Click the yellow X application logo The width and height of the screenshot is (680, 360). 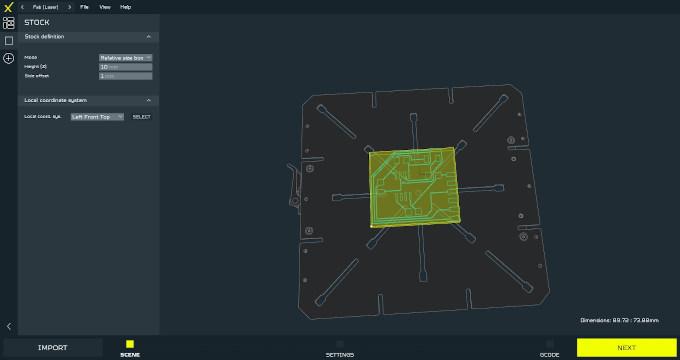pyautogui.click(x=8, y=7)
